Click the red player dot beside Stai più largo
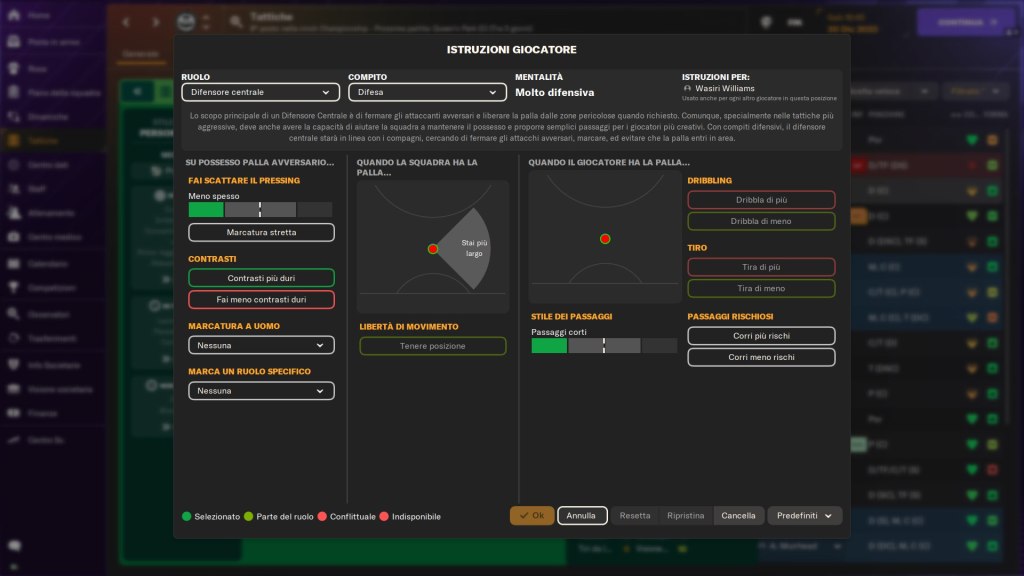1024x576 pixels. coord(433,249)
